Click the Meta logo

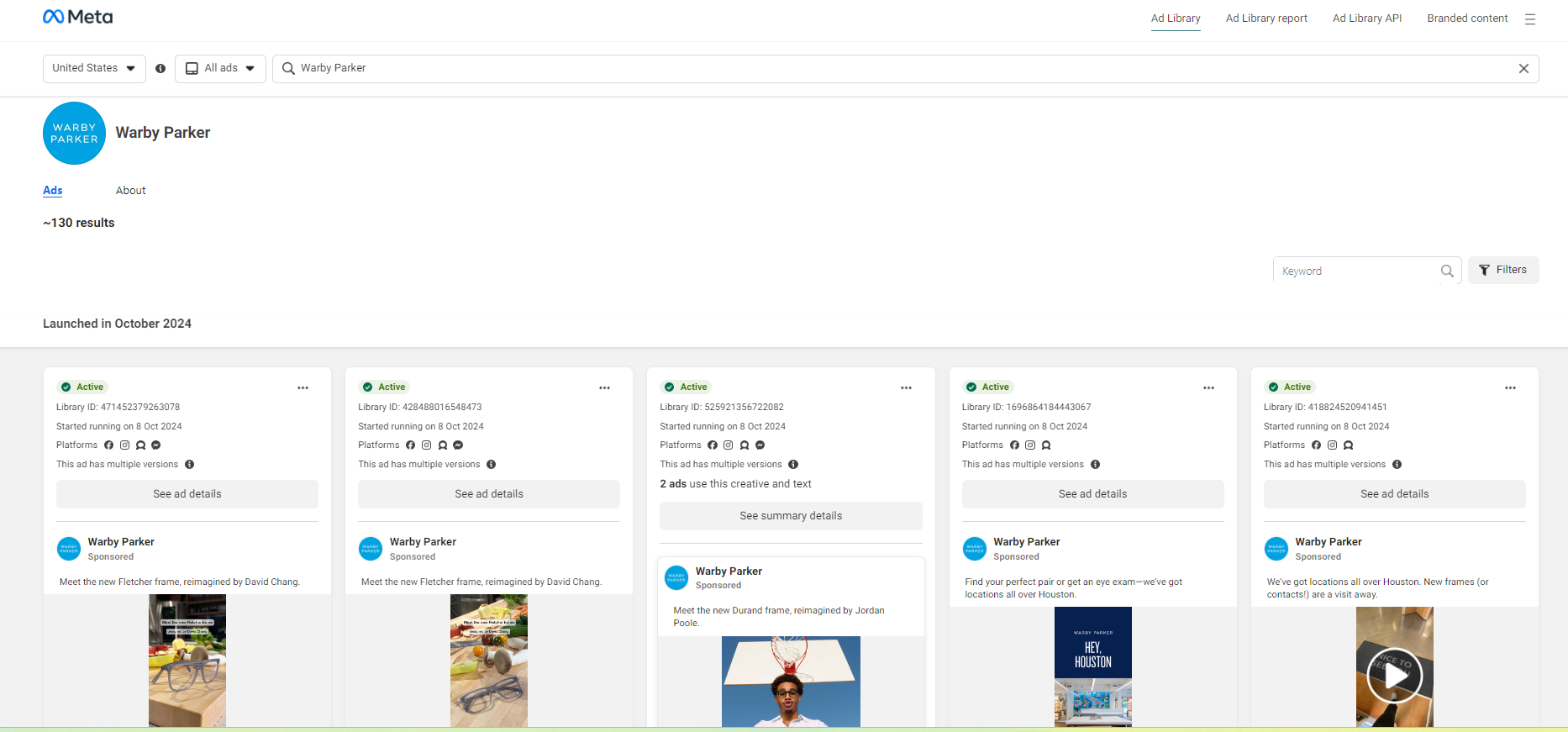[77, 17]
